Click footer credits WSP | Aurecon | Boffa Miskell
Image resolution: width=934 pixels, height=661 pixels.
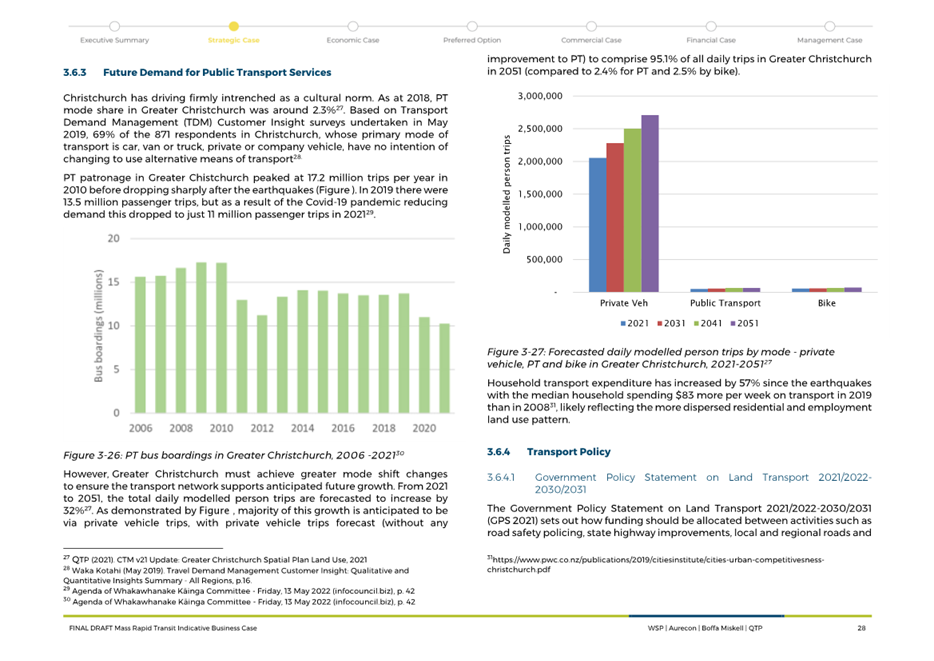pyautogui.click(x=705, y=628)
